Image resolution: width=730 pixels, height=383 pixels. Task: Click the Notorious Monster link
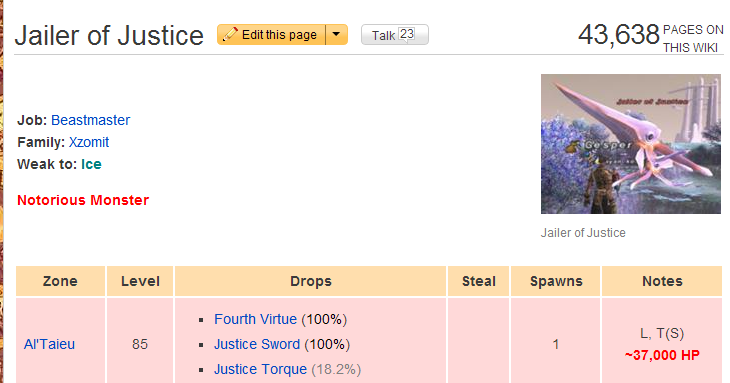(x=83, y=200)
